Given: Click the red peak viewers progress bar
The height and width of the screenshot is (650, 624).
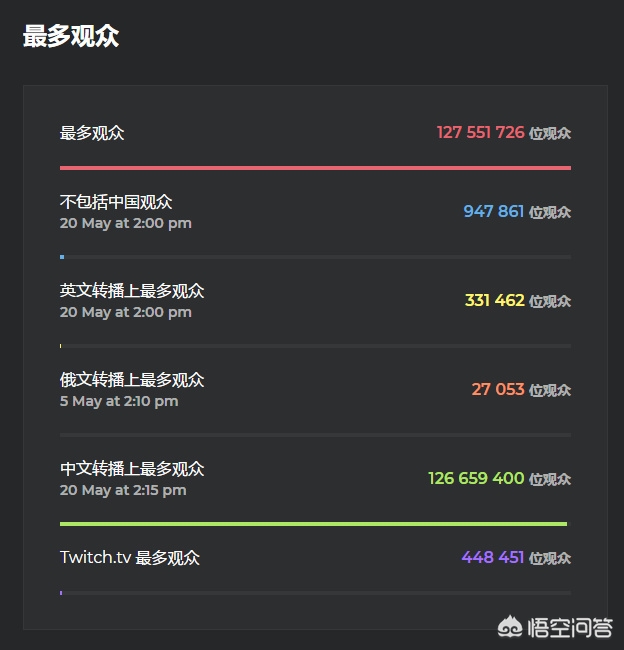Looking at the screenshot, I should click(315, 168).
